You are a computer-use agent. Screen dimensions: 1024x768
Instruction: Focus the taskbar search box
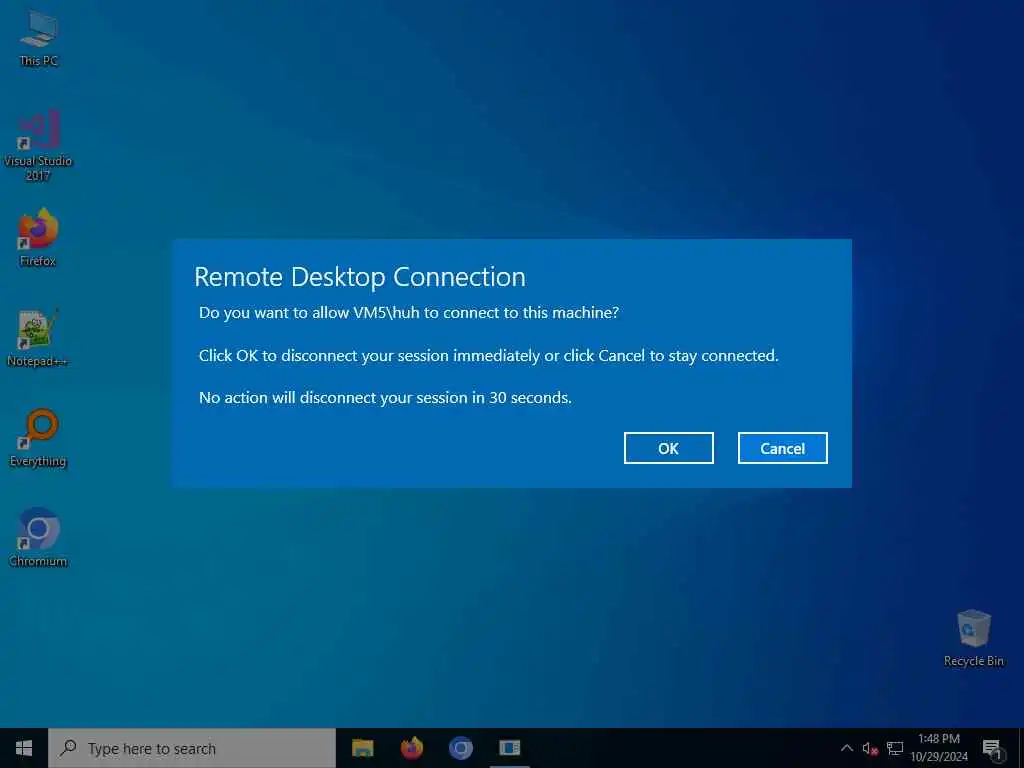coord(192,748)
